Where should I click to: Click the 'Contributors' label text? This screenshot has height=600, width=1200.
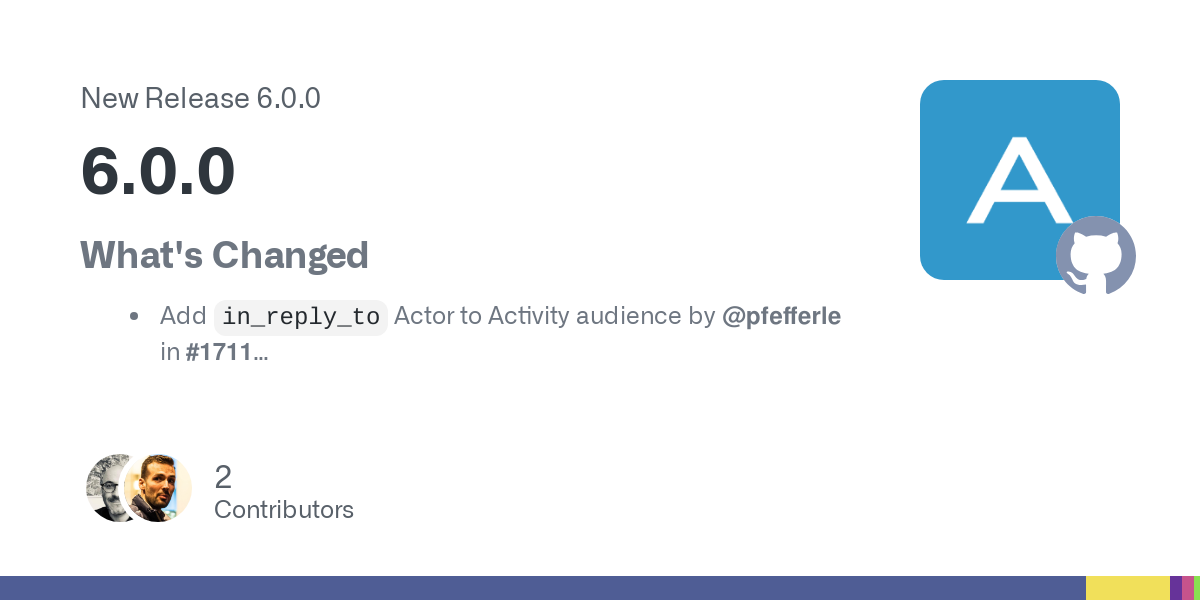pyautogui.click(x=284, y=509)
